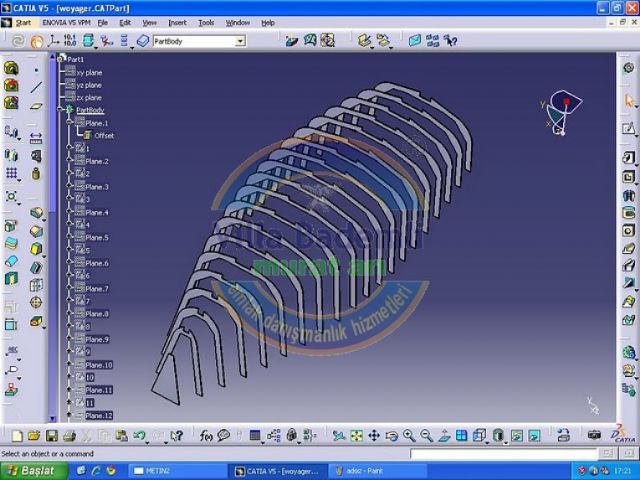Select the Plane tool

tap(36, 106)
